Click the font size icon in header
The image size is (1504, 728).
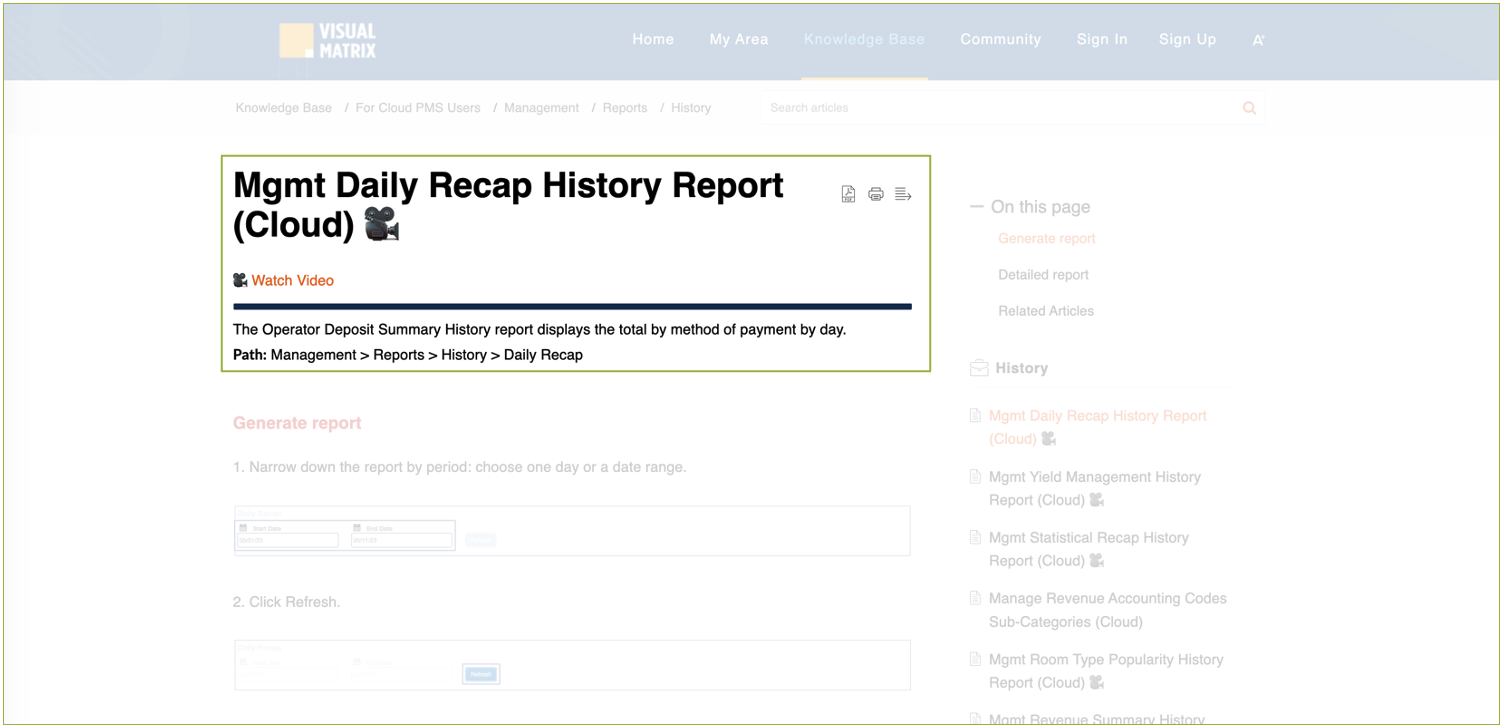[x=1258, y=40]
